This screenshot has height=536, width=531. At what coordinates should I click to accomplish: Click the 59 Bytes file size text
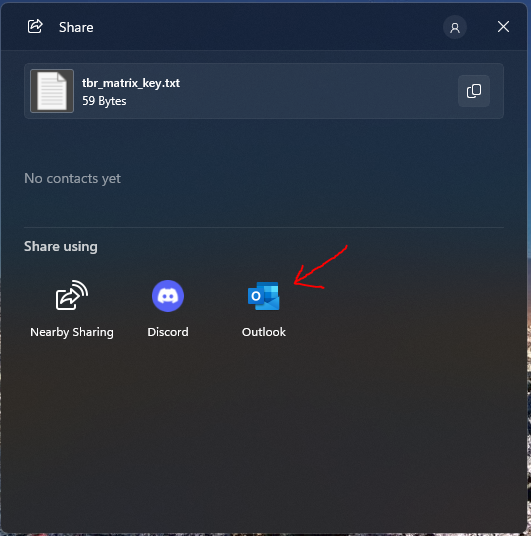(104, 101)
